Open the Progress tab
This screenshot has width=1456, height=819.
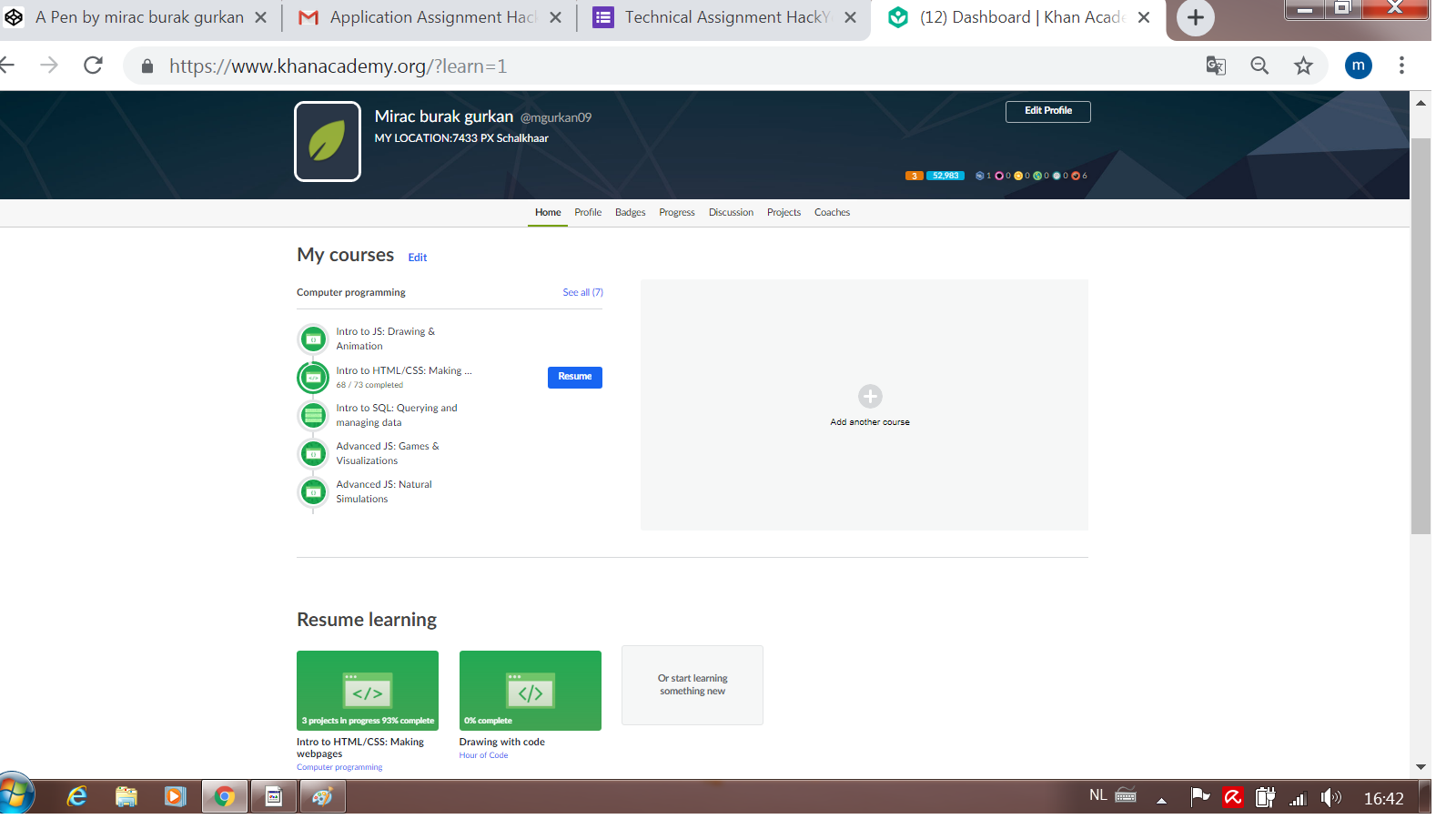click(x=677, y=213)
